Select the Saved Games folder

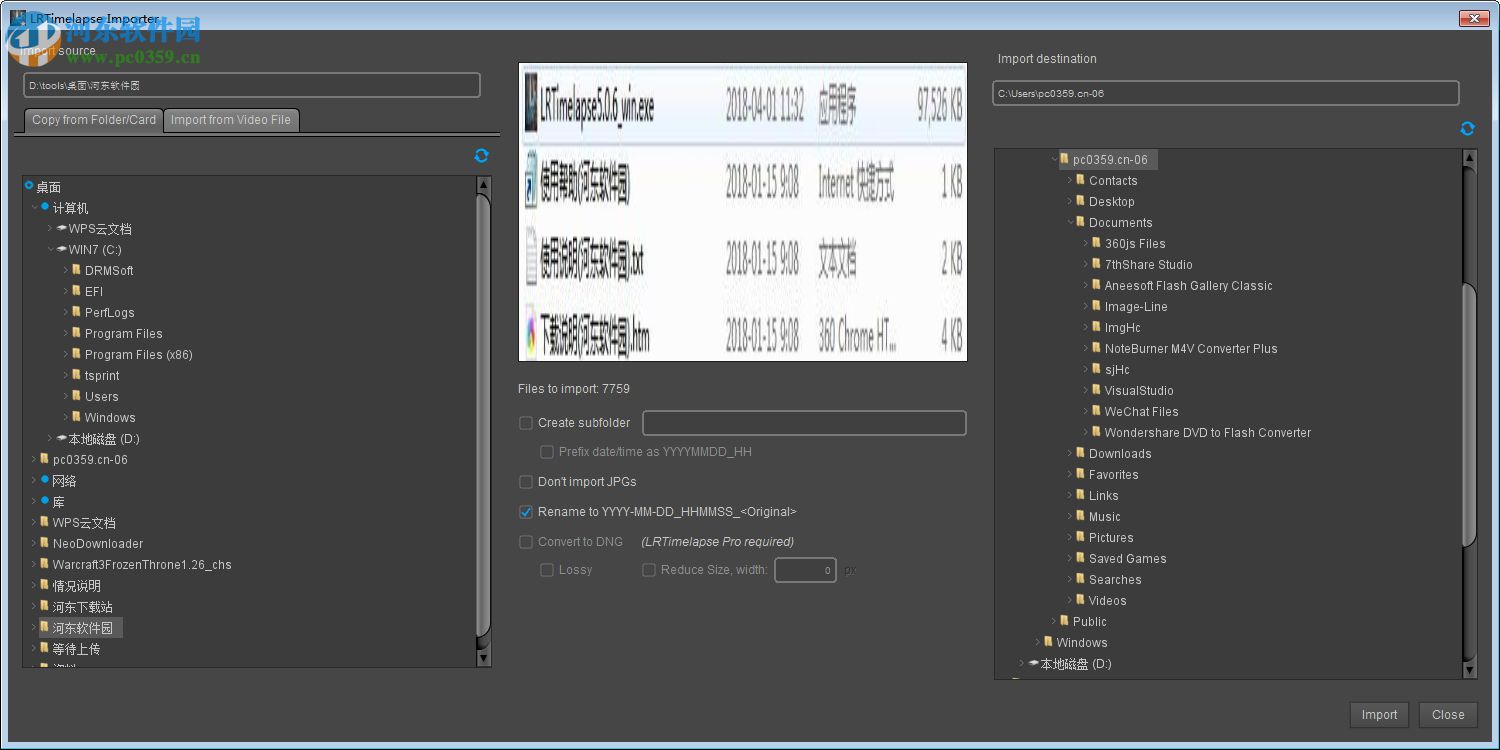(1127, 559)
